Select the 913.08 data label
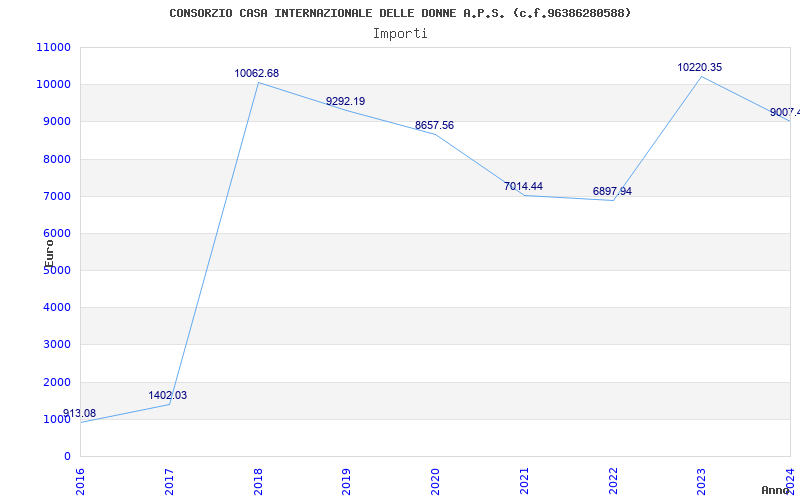Image resolution: width=800 pixels, height=500 pixels. point(79,413)
